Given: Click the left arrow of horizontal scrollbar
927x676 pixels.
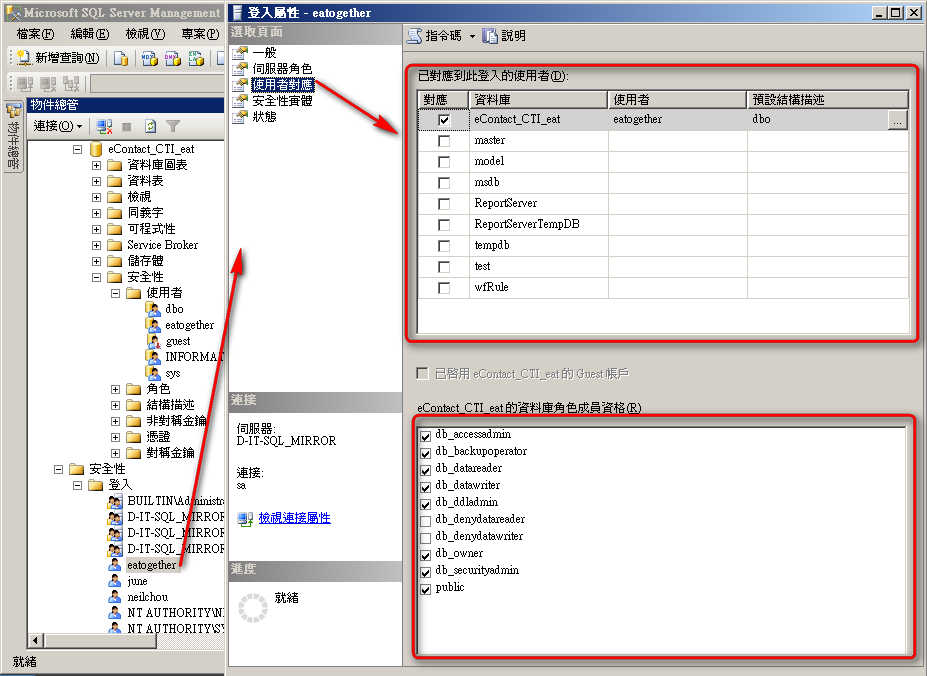Looking at the screenshot, I should 35,641.
